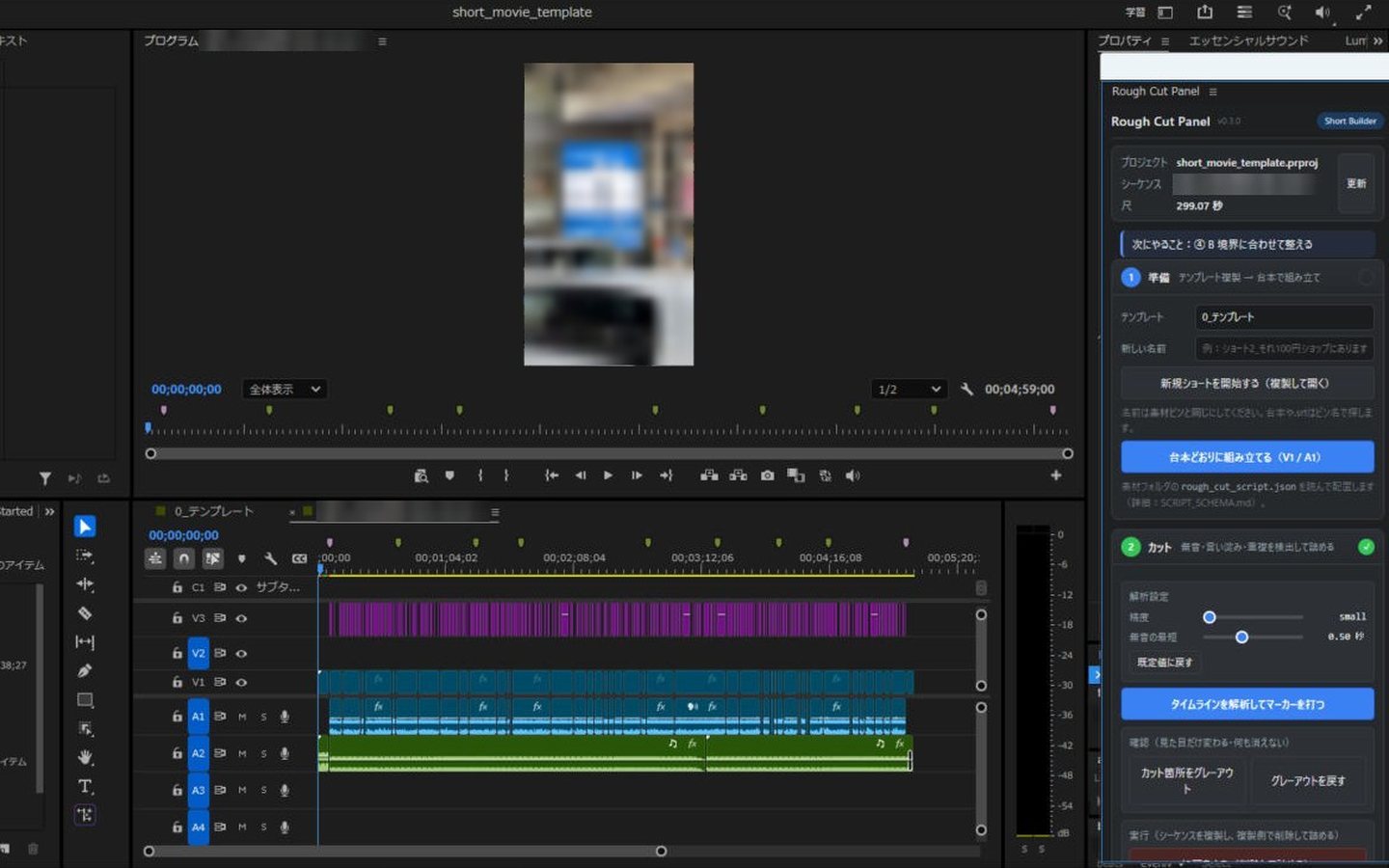1389x868 pixels.
Task: Open the プロパティ panel menu
Action: pos(1165,41)
